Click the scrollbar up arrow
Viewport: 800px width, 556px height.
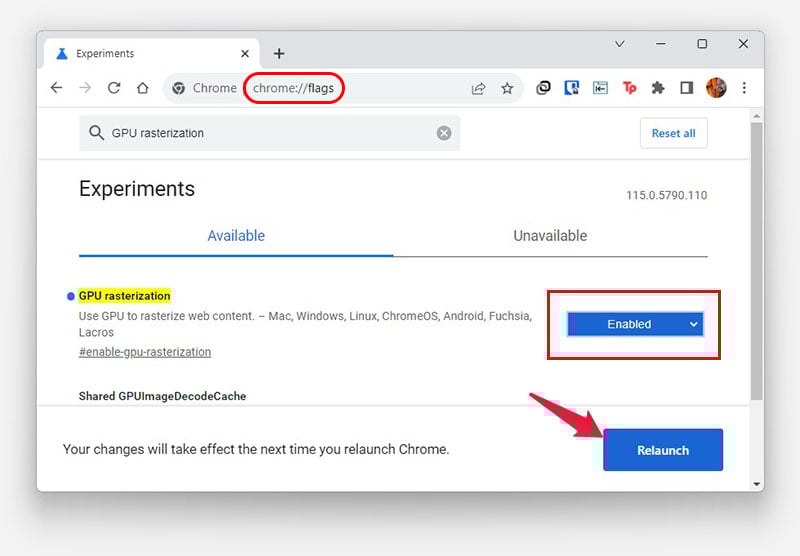point(757,116)
